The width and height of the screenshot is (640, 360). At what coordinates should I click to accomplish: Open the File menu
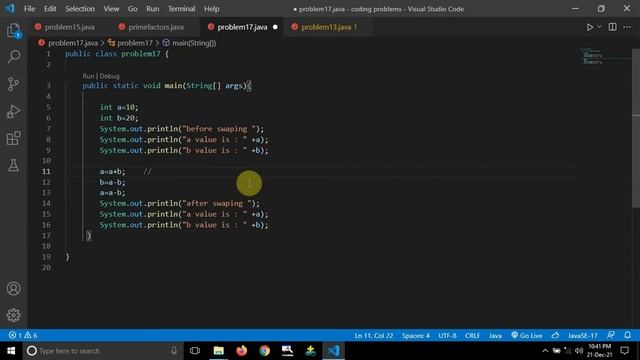[29, 9]
